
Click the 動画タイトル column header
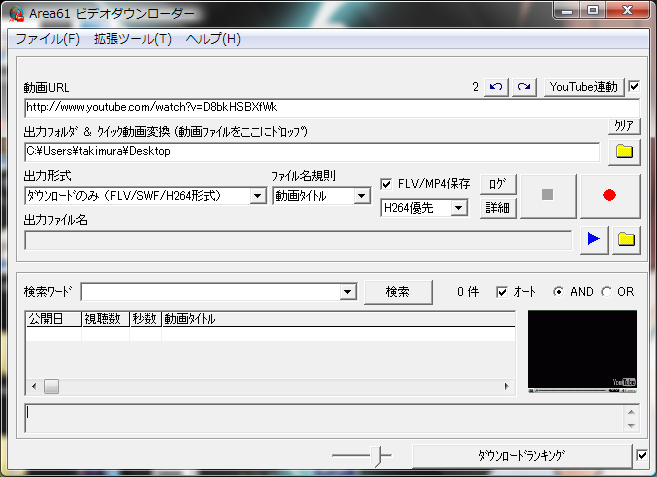(x=339, y=319)
